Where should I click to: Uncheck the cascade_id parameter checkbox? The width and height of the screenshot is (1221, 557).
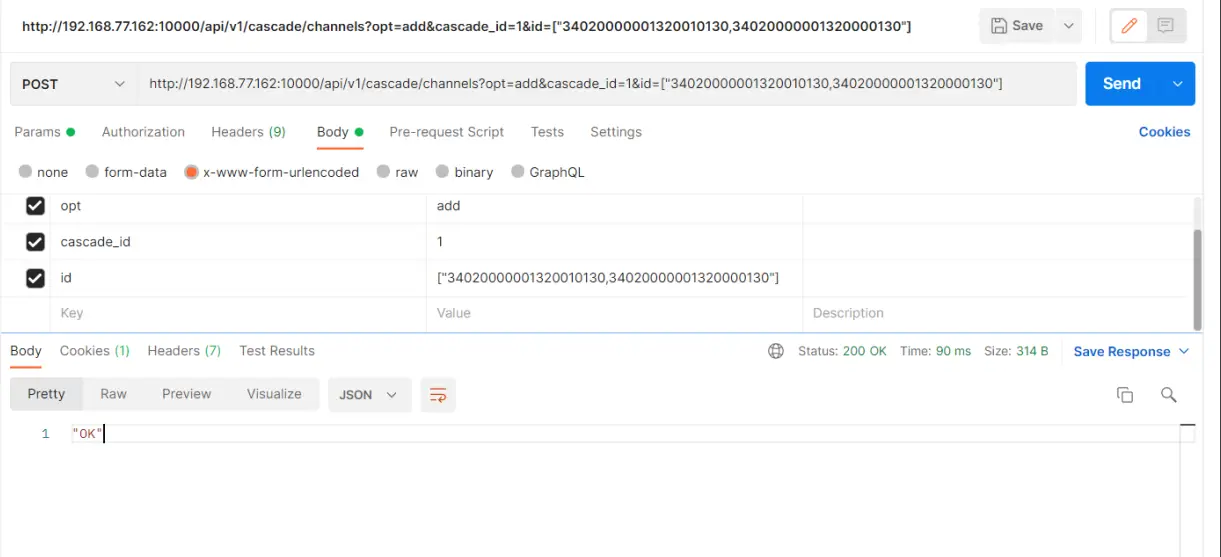[x=35, y=242]
